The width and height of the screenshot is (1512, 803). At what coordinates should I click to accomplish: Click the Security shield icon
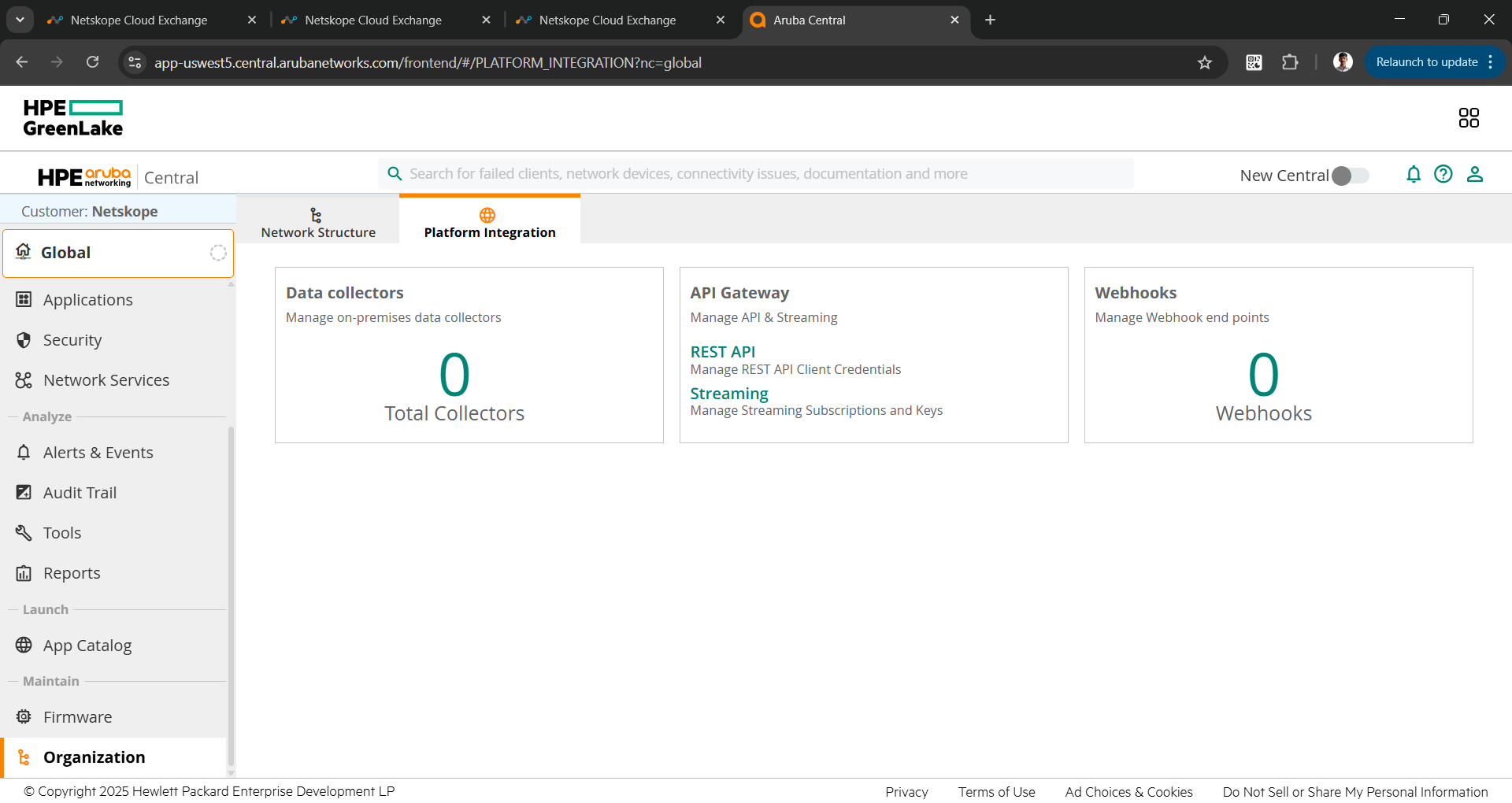tap(24, 339)
